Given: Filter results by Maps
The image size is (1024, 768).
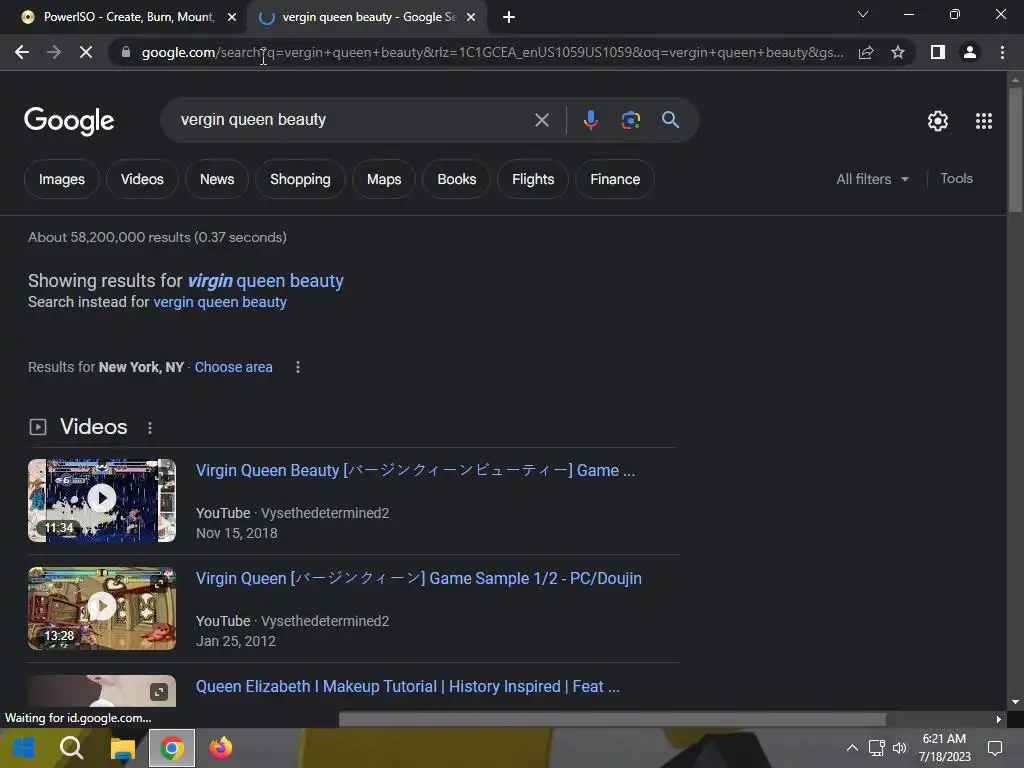Looking at the screenshot, I should [x=384, y=179].
